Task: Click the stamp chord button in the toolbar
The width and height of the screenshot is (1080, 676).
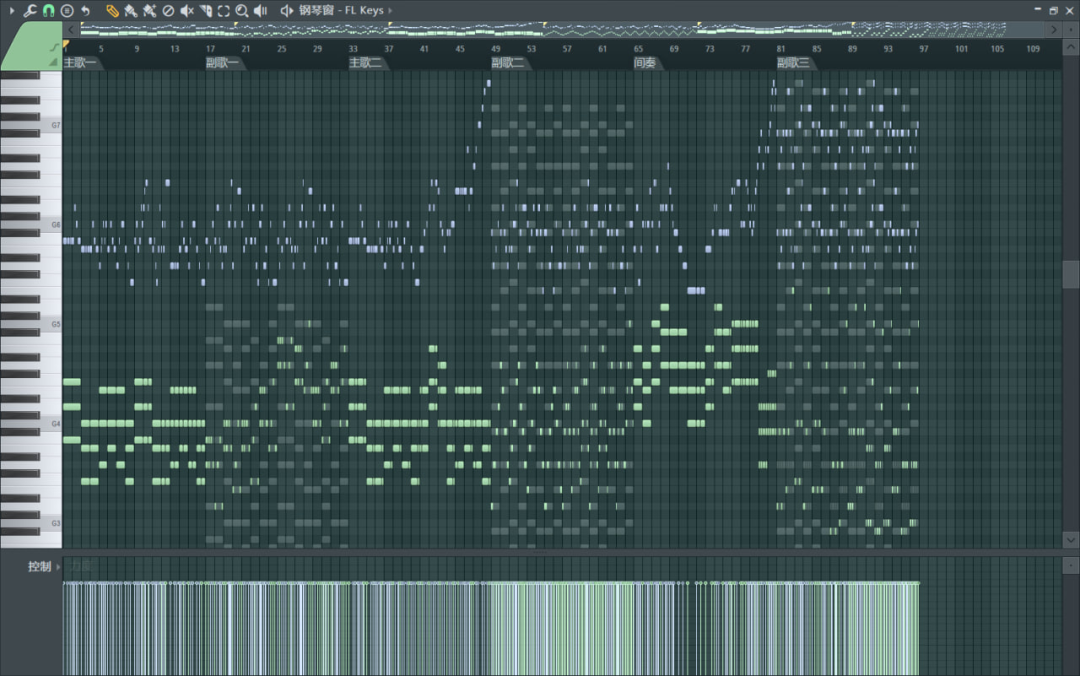Action: coord(67,10)
